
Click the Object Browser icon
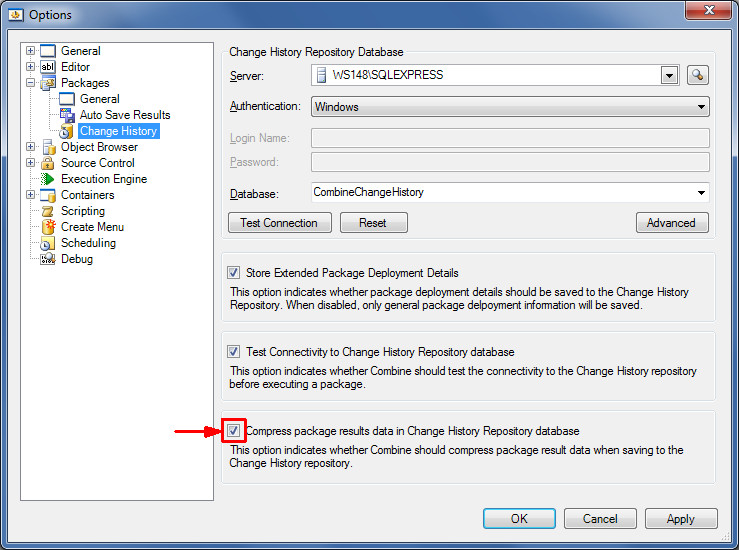[48, 147]
